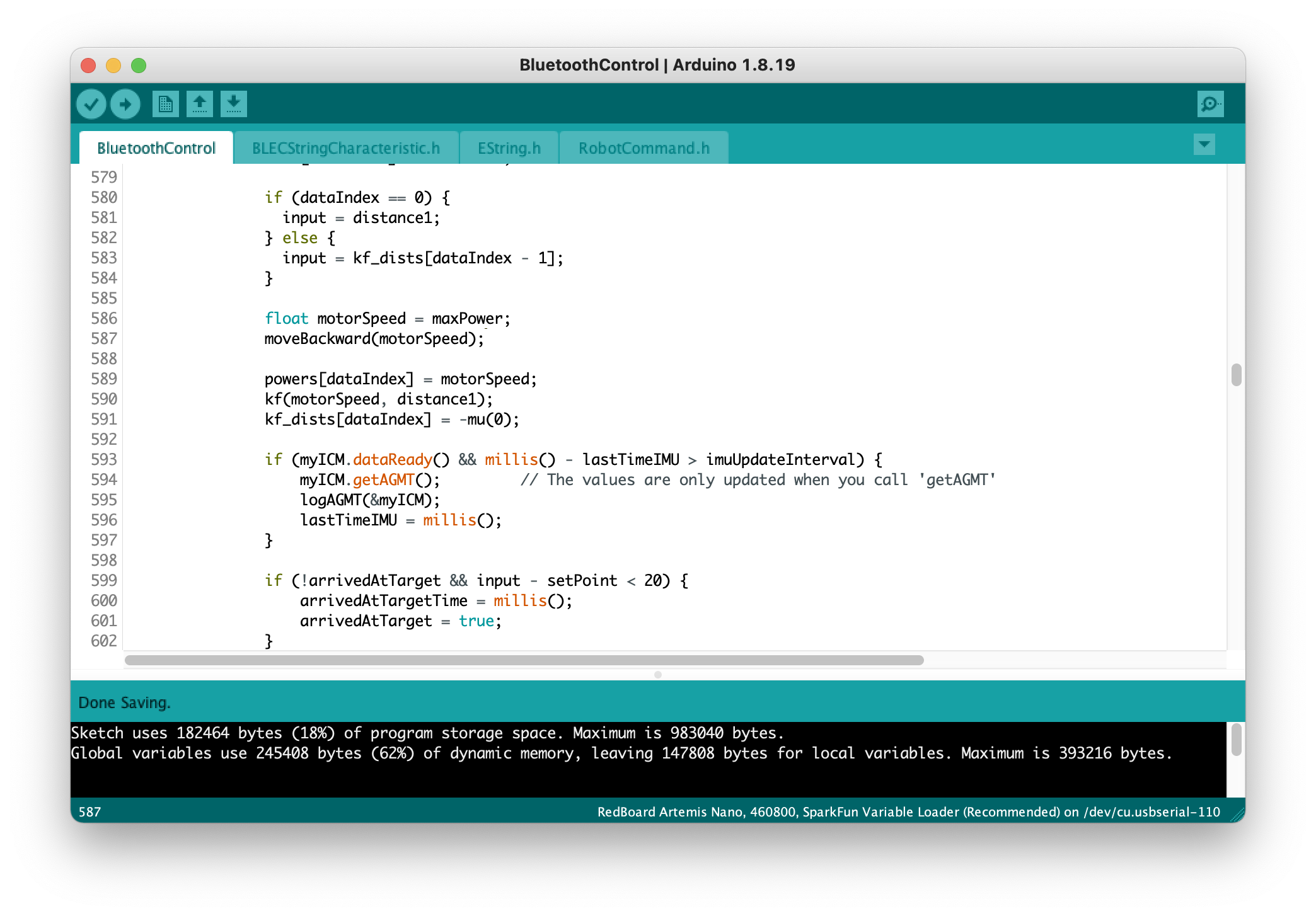The image size is (1316, 916).
Task: Close the Arduino window with red button
Action: tap(88, 66)
